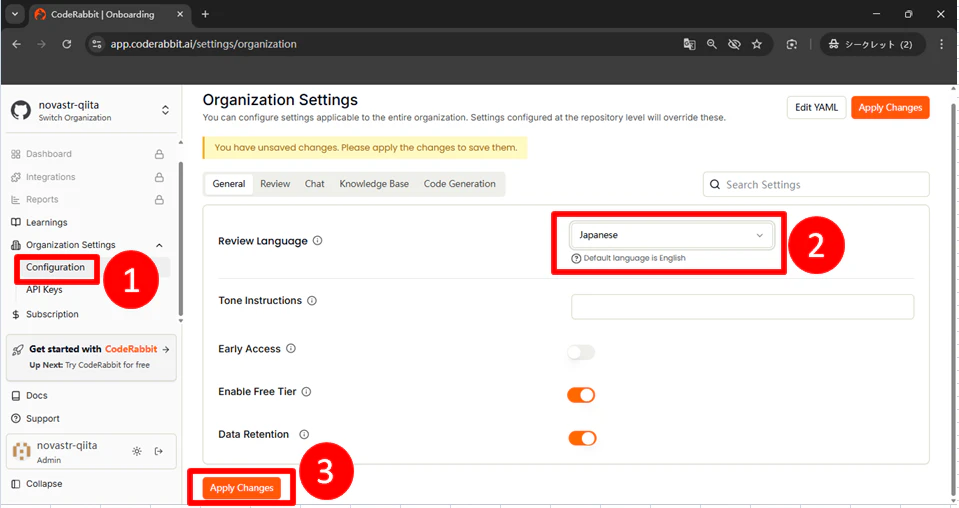Image resolution: width=959 pixels, height=508 pixels.
Task: Select Configuration under Organization Settings
Action: [55, 267]
